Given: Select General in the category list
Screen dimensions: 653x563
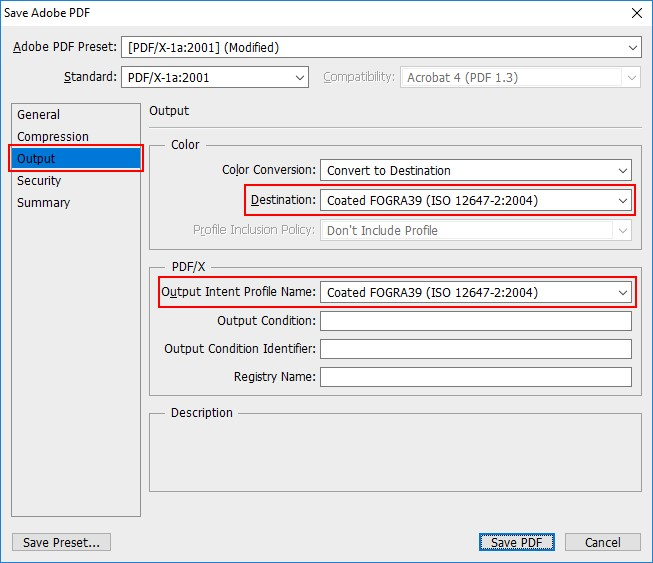Looking at the screenshot, I should [x=39, y=115].
